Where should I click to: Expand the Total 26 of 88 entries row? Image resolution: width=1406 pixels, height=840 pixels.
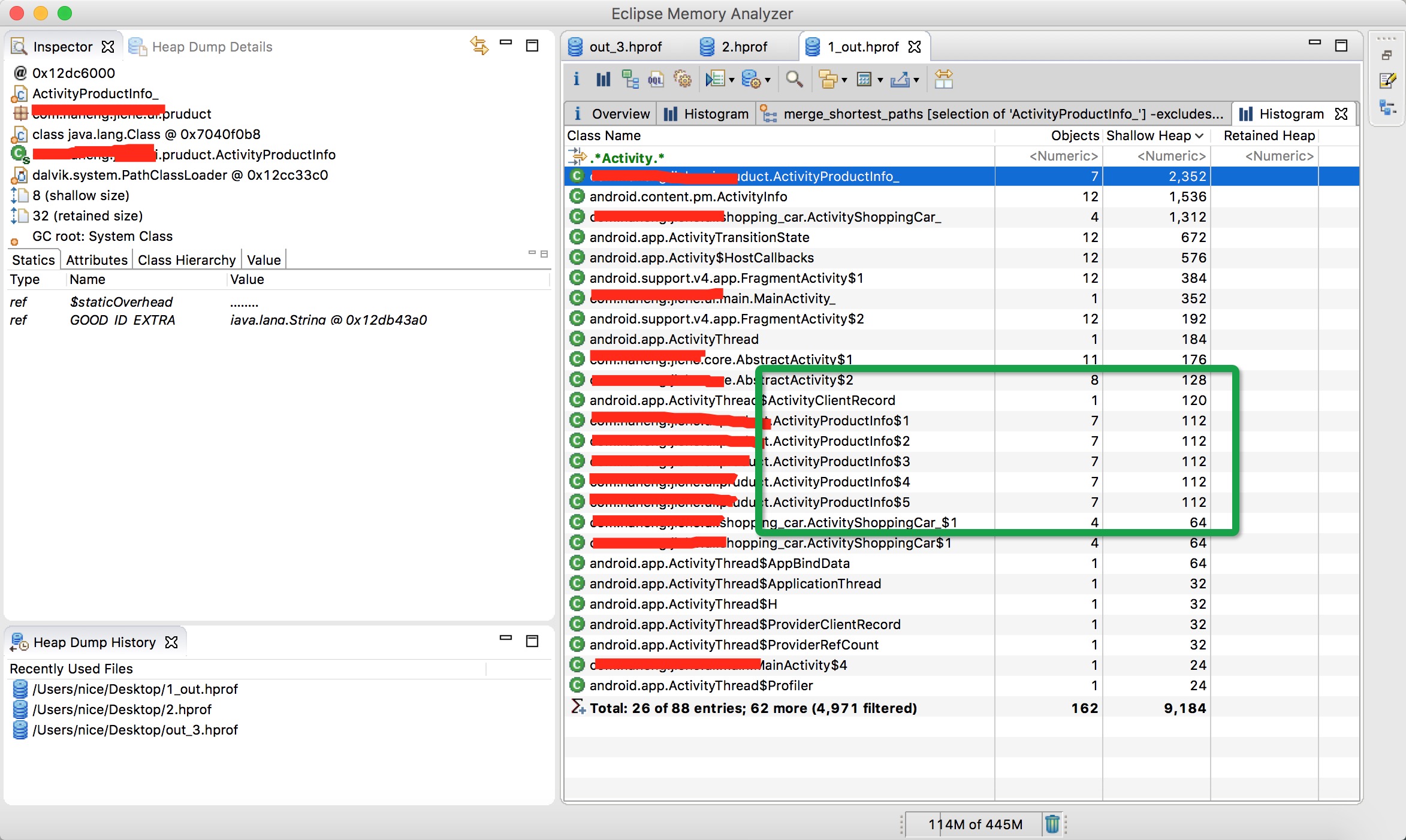(961, 708)
